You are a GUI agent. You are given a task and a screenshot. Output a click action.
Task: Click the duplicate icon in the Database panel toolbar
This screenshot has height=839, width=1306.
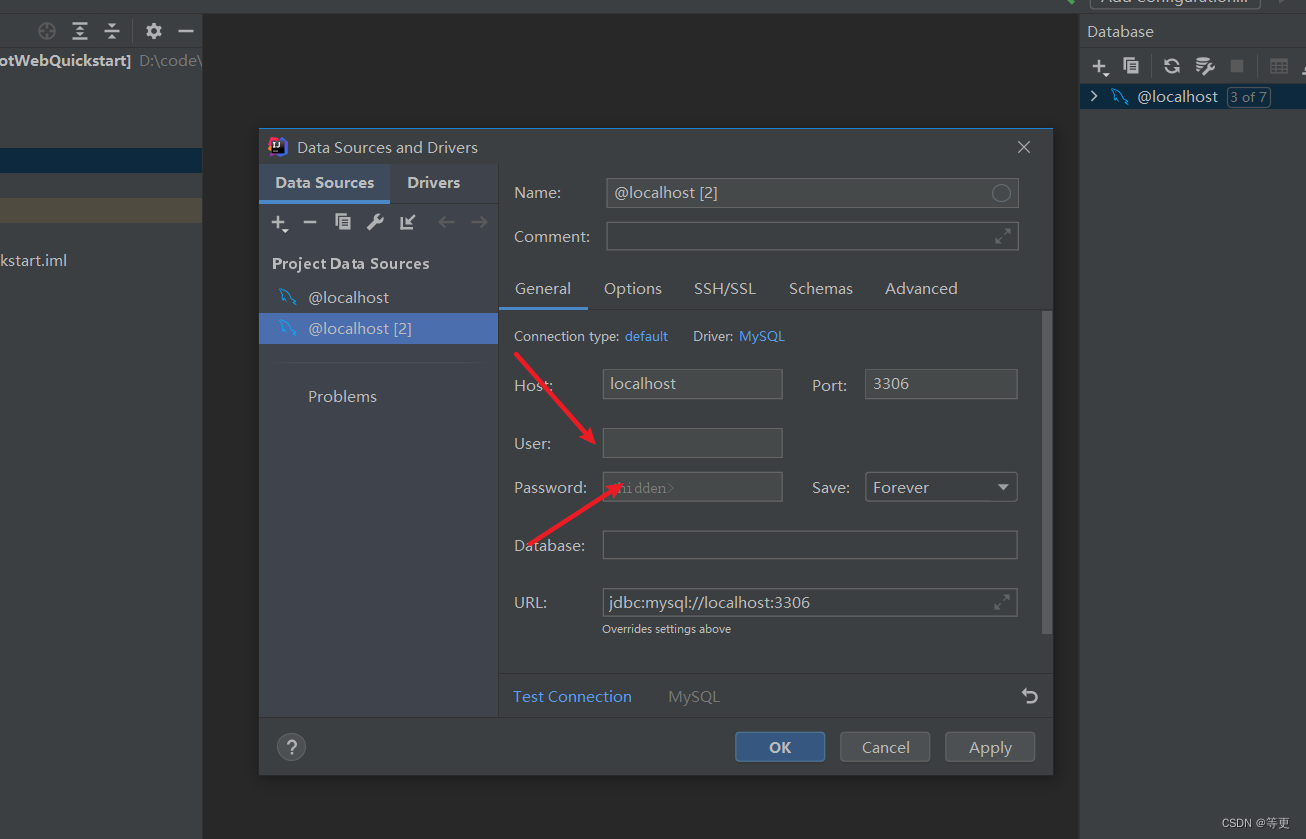[1131, 66]
